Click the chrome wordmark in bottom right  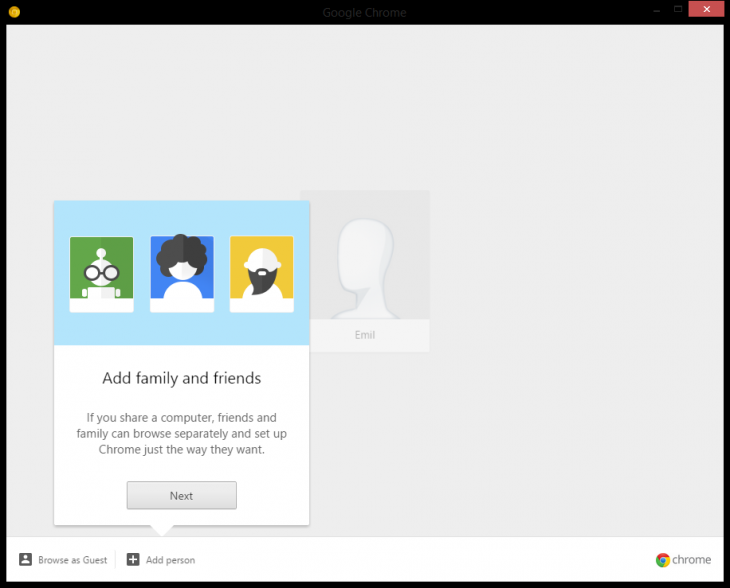pos(692,560)
